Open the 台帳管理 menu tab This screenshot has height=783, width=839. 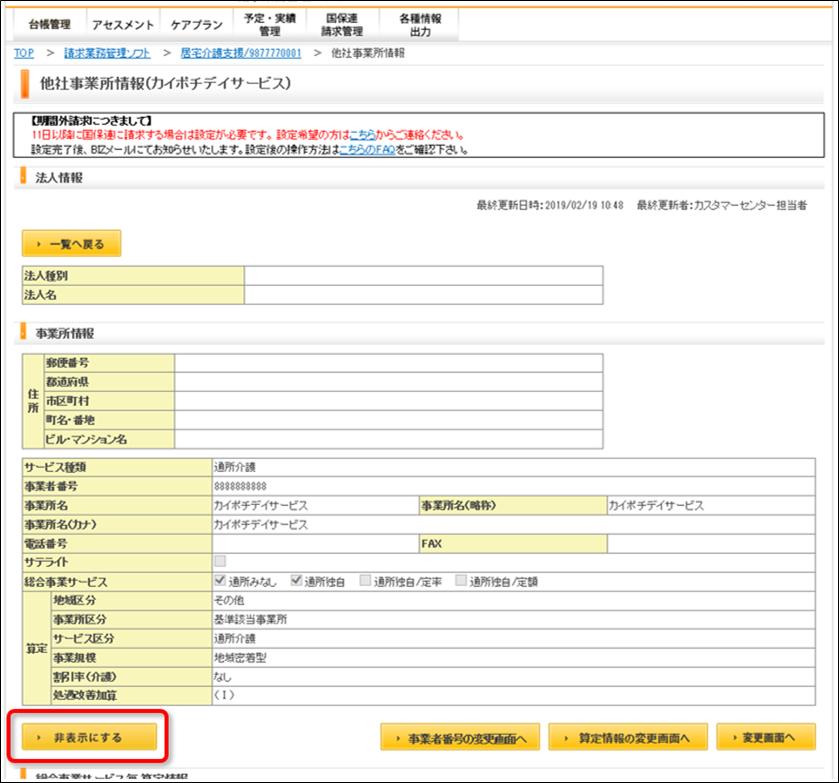[x=49, y=25]
